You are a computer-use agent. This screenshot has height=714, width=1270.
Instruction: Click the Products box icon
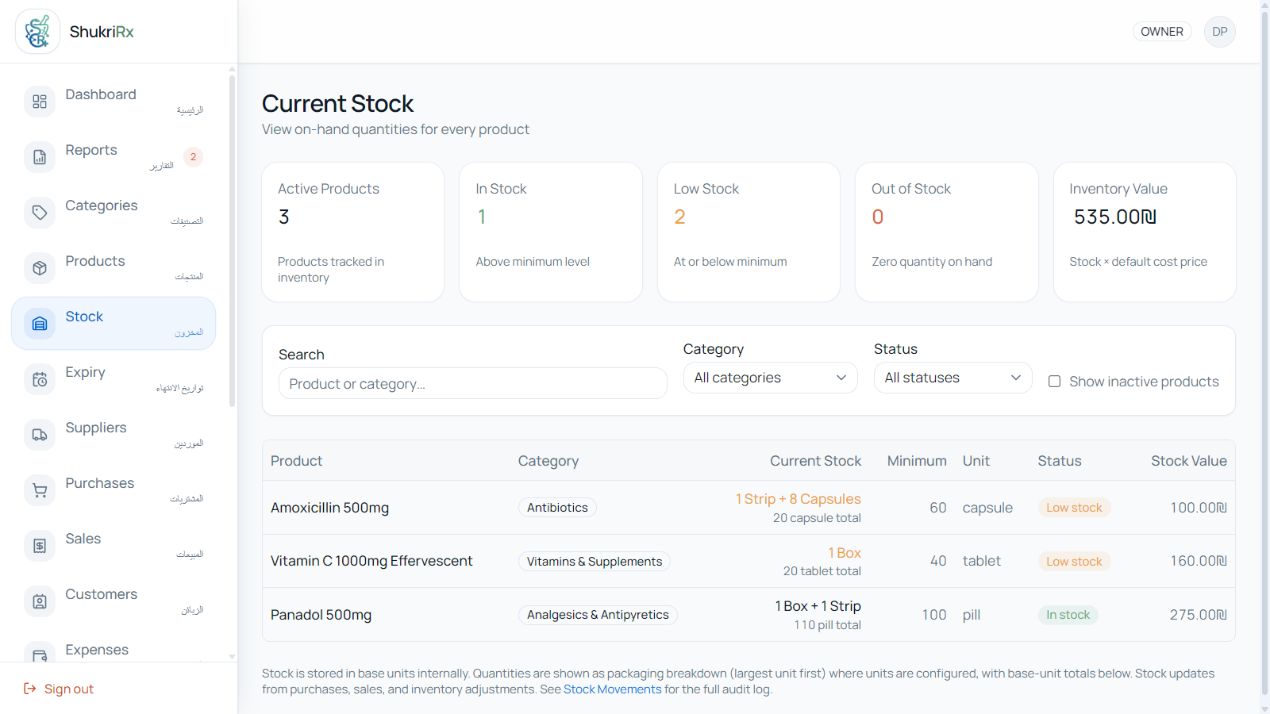40,268
